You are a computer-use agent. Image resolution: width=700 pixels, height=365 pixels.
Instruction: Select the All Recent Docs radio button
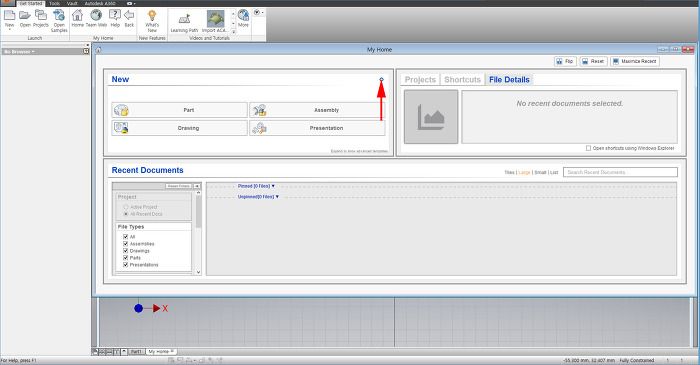pyautogui.click(x=126, y=214)
